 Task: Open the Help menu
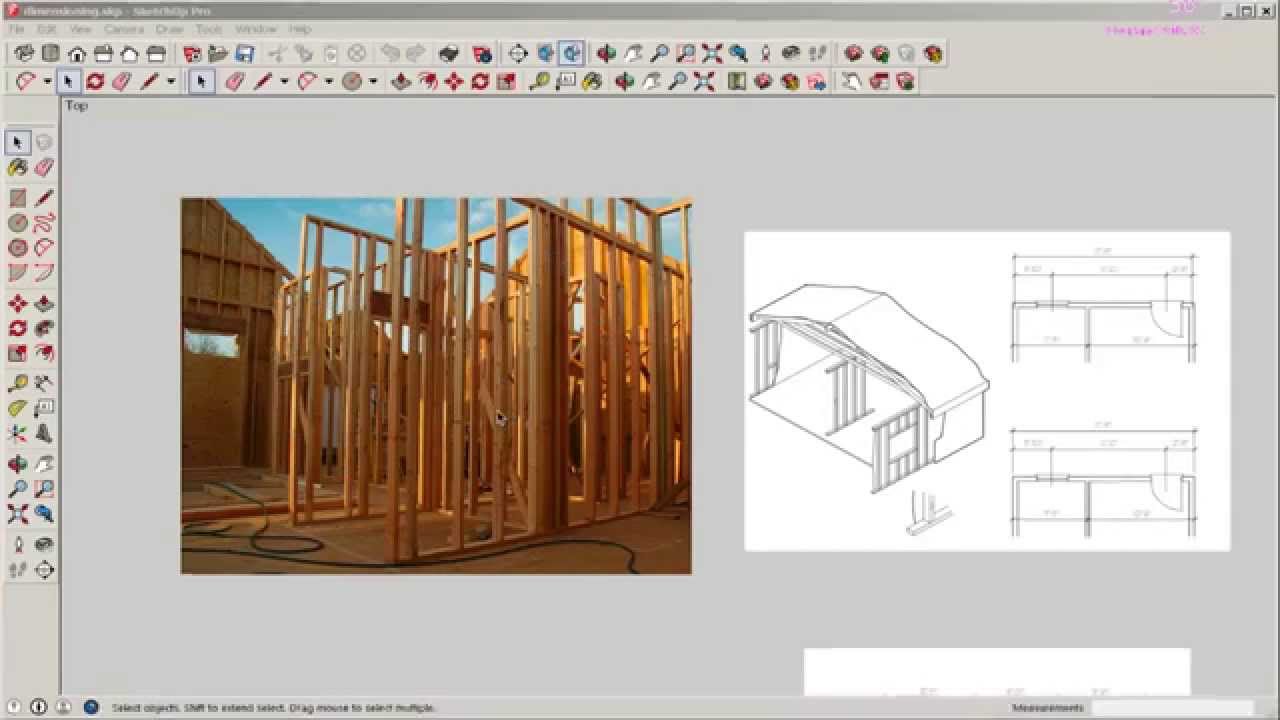tap(300, 29)
